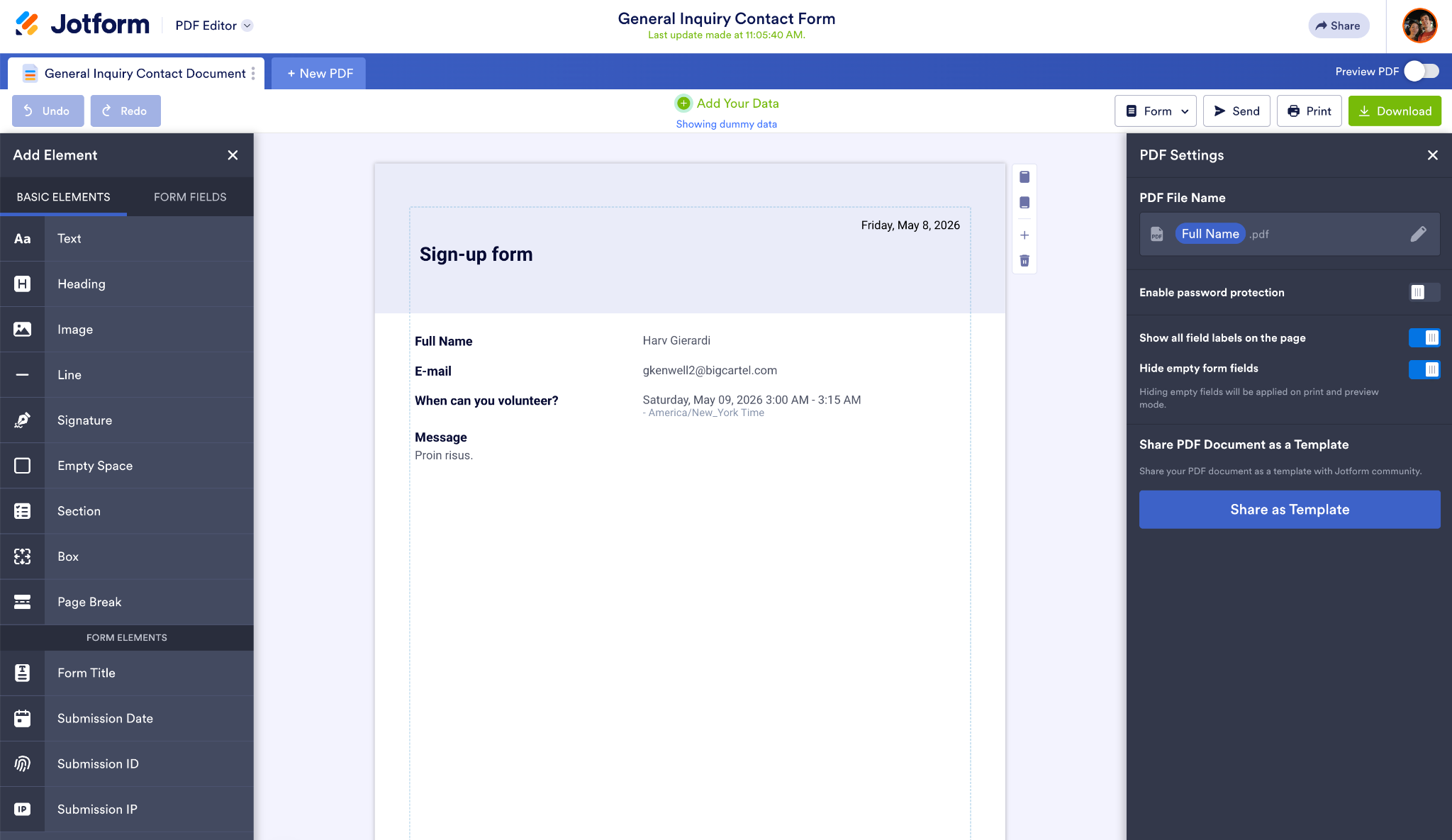Add a new page with plus icon

coord(1024,235)
